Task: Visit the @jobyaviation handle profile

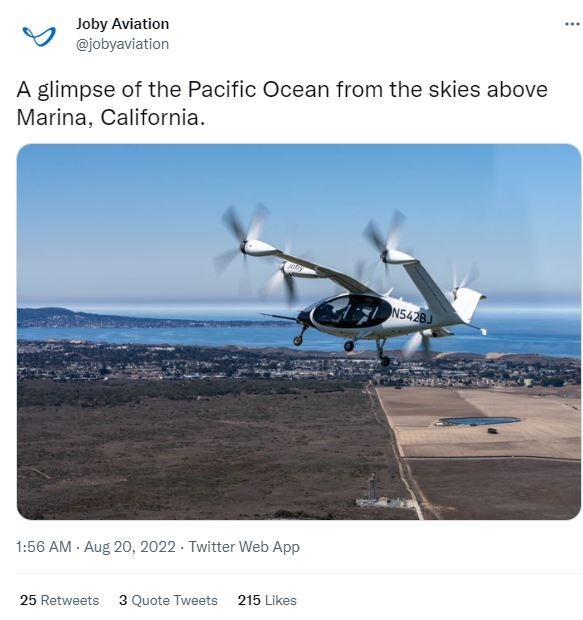Action: [122, 44]
